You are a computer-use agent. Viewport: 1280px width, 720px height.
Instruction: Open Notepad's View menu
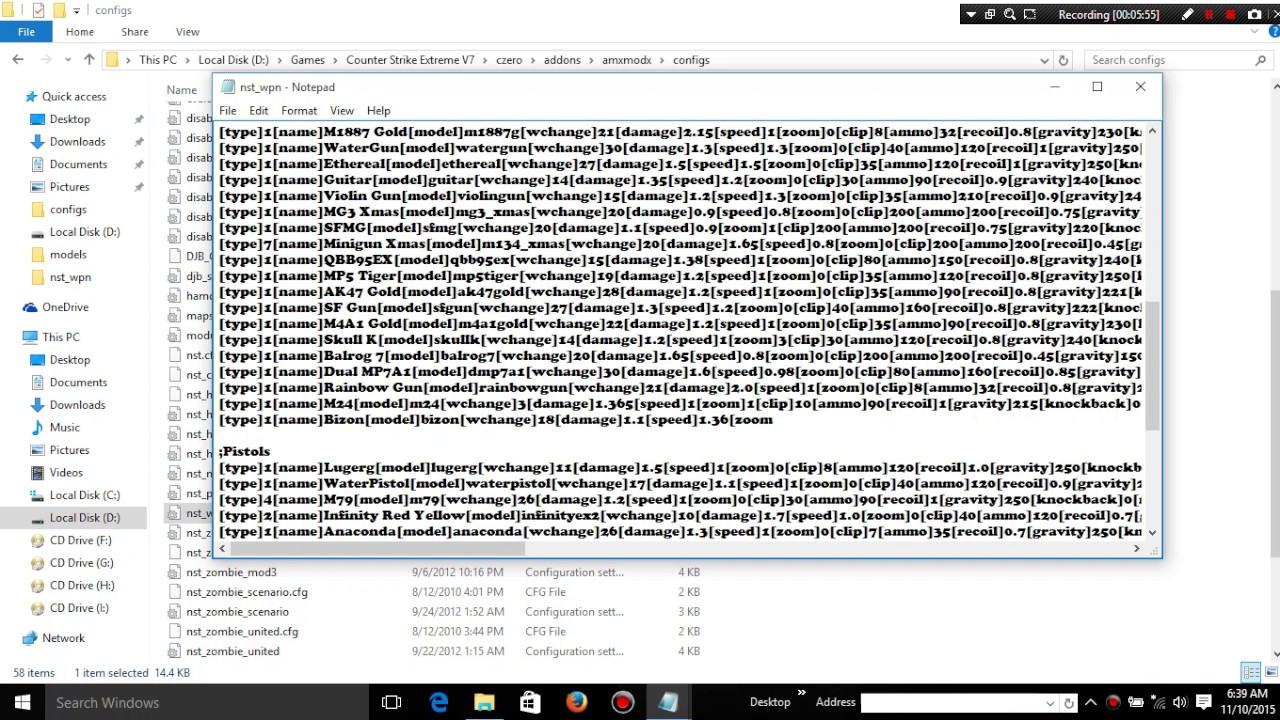pos(342,111)
